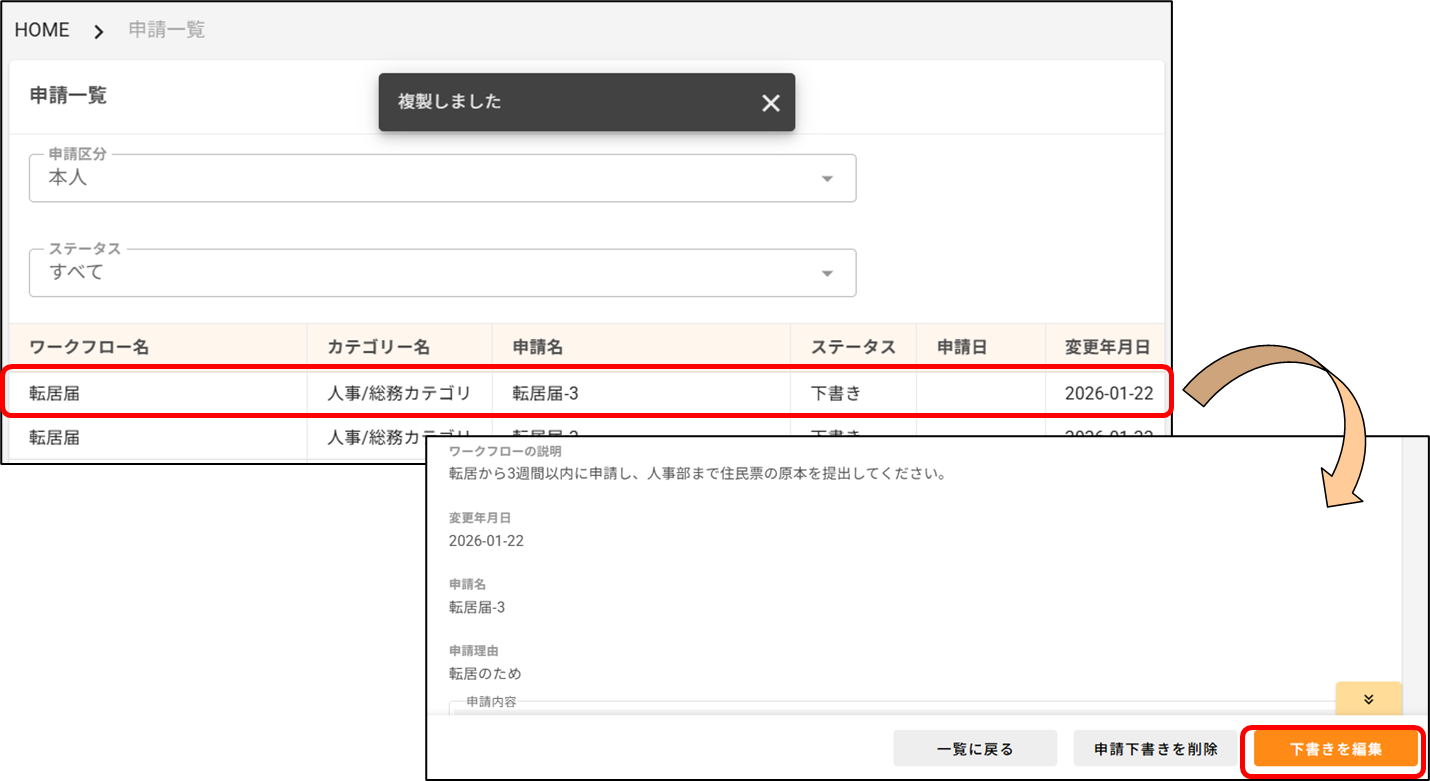Click 人事/総務カテゴリ cell in the highlighted row
This screenshot has height=781, width=1430.
(399, 393)
